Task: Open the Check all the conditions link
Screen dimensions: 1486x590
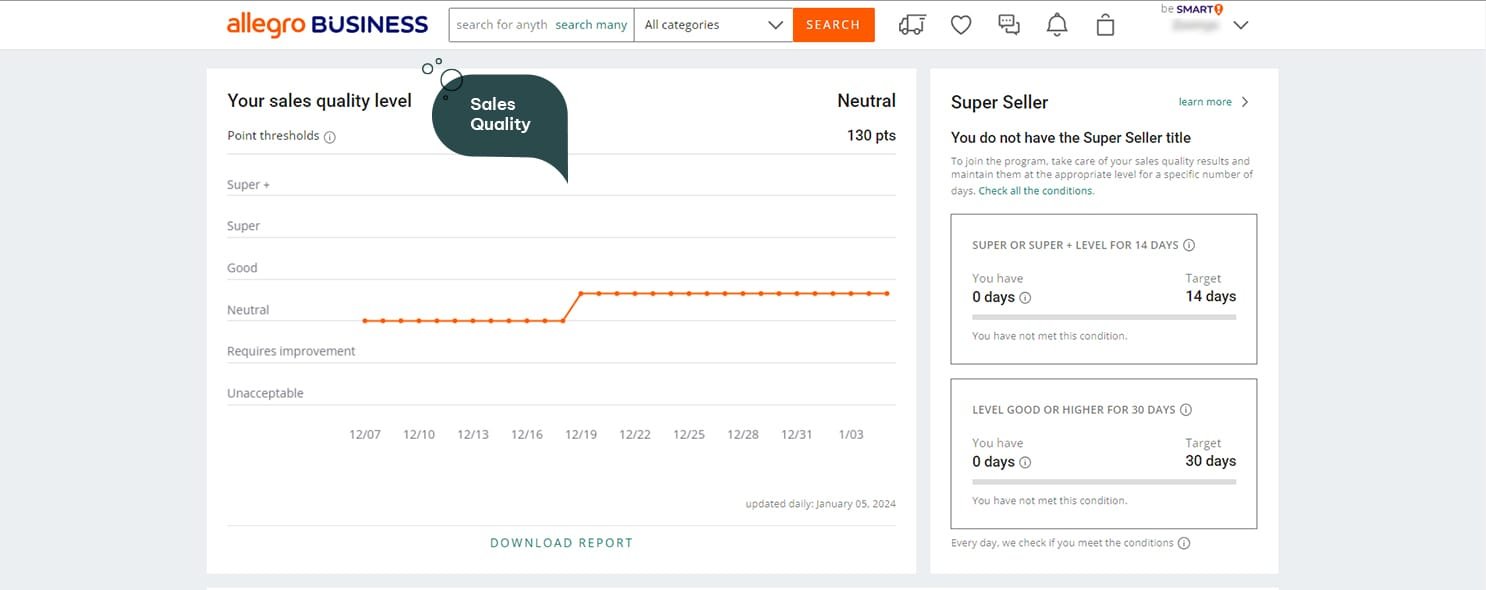Action: (x=1036, y=191)
